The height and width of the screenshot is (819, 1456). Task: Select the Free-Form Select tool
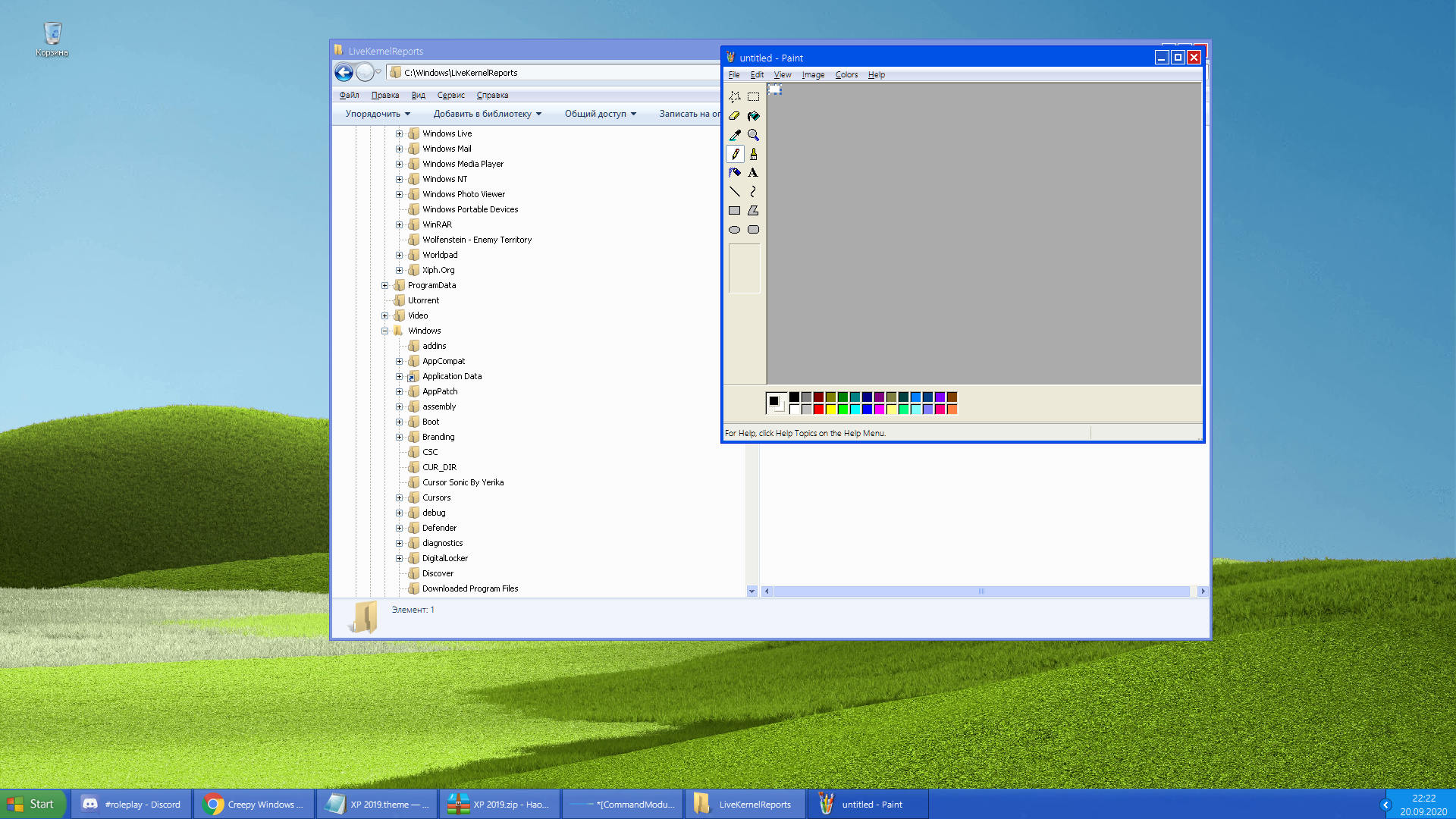click(735, 97)
